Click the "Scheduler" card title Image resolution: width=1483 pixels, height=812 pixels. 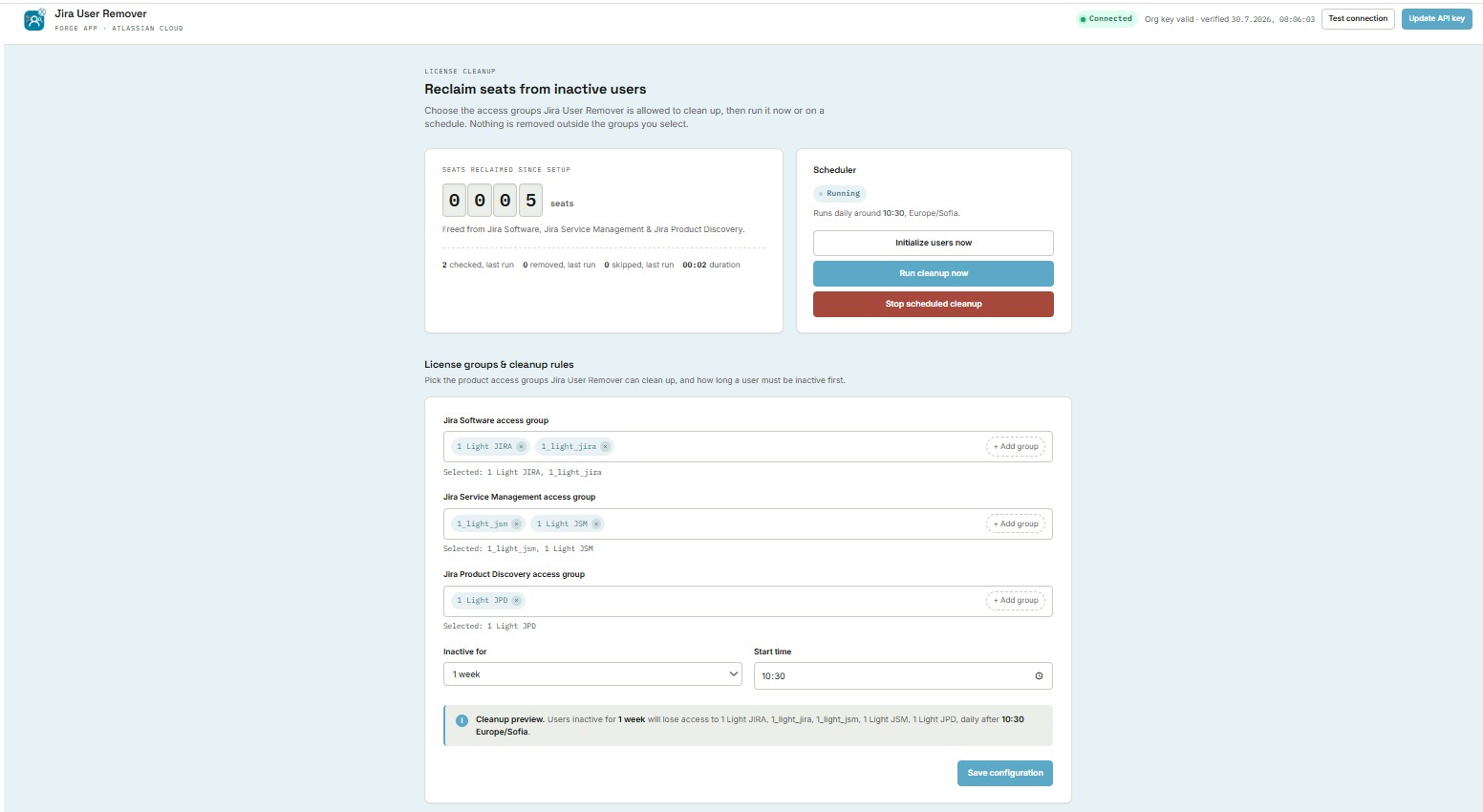pyautogui.click(x=834, y=170)
